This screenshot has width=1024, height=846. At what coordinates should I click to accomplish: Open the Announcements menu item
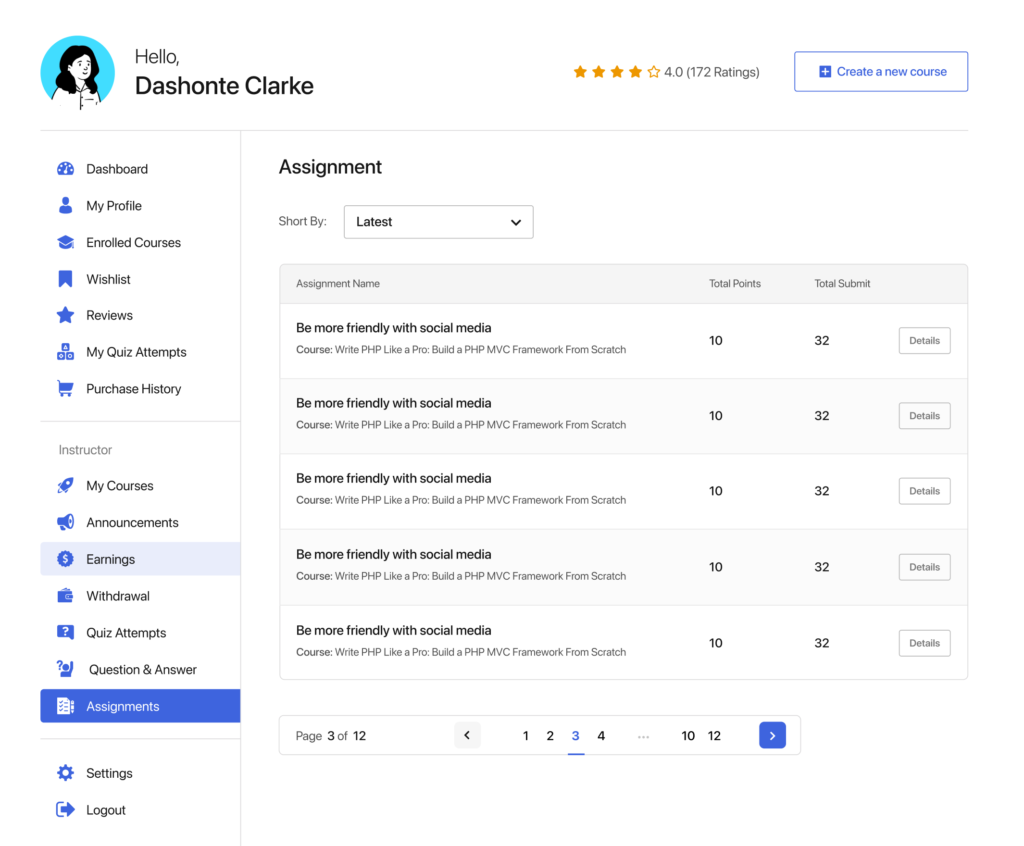click(x=140, y=523)
